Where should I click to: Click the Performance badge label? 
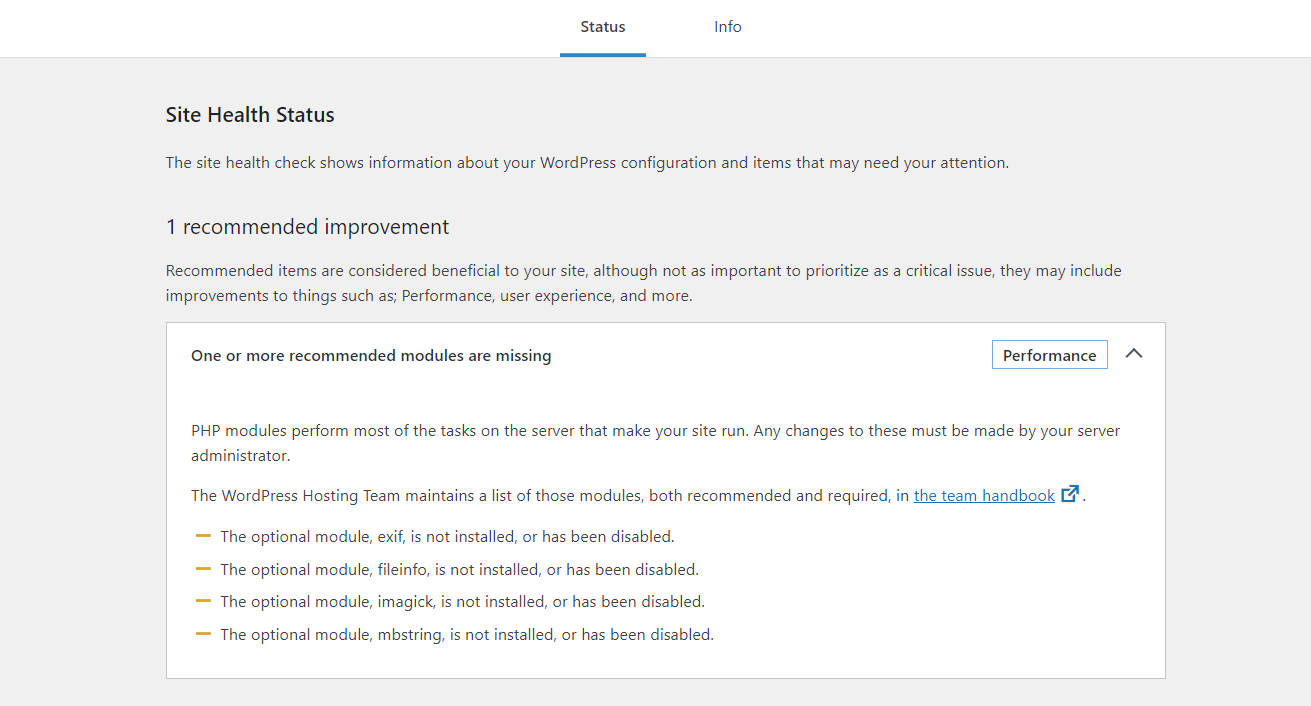[1049, 356]
